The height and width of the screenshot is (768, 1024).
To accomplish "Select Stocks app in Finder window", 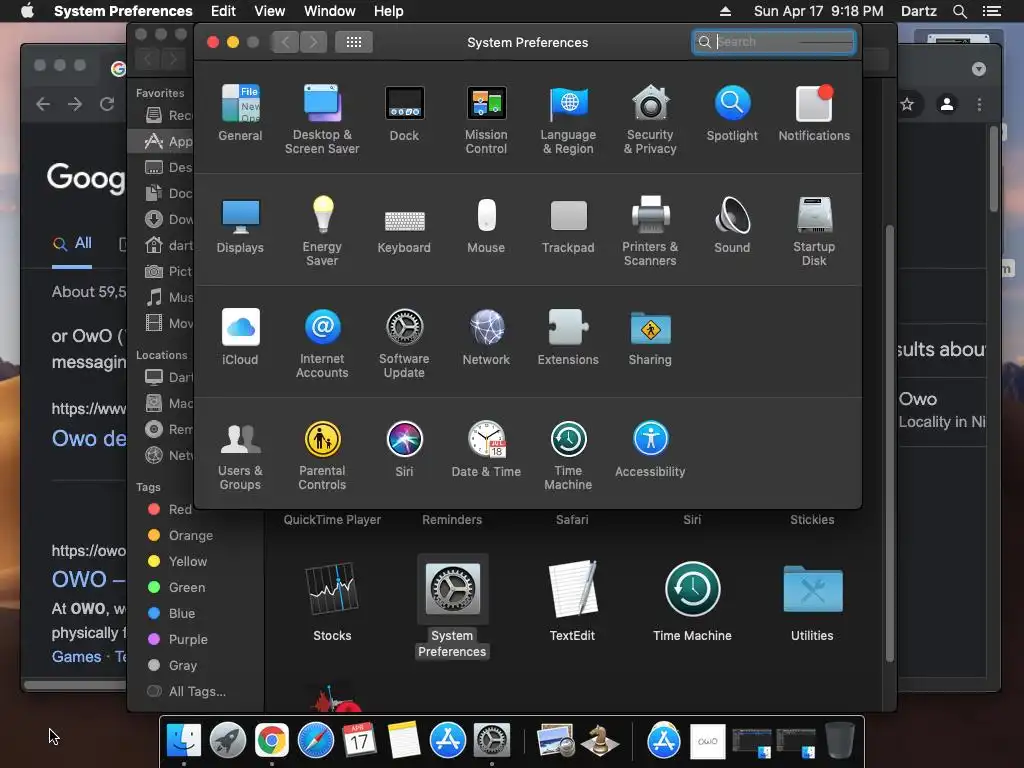I will pyautogui.click(x=332, y=601).
